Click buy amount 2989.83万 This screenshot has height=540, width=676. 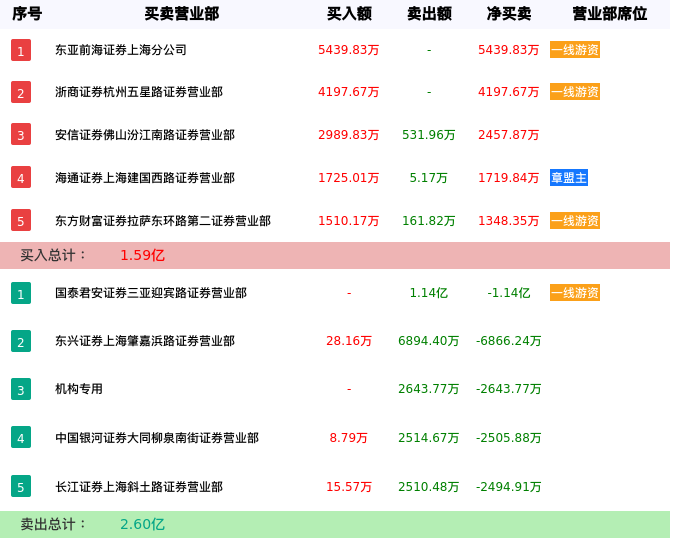tap(348, 135)
